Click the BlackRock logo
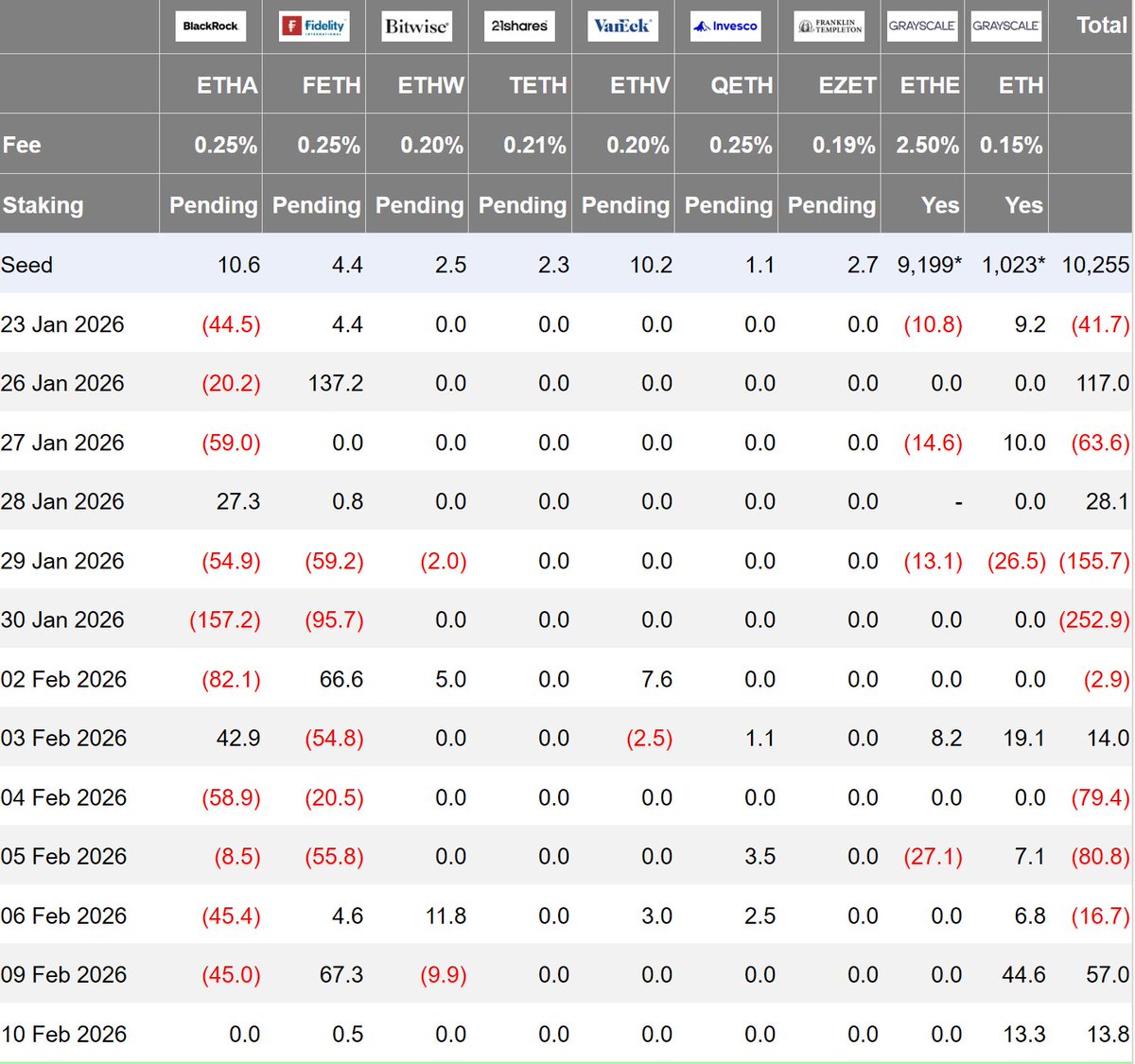Viewport: 1135px width, 1064px height. tap(210, 26)
